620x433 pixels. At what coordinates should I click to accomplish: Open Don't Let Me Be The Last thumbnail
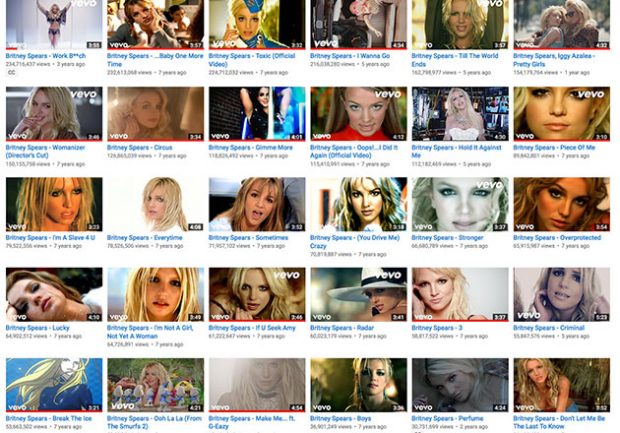[x=561, y=385]
